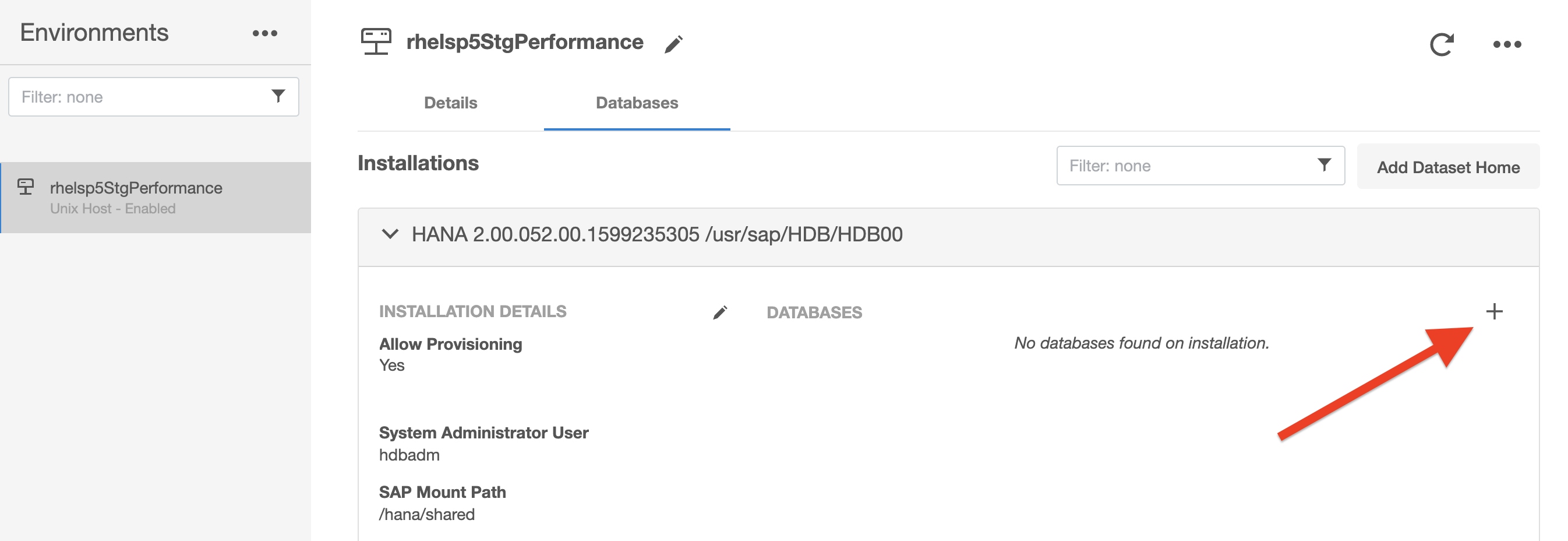
Task: Edit installation details with the pencil icon
Action: click(x=720, y=312)
